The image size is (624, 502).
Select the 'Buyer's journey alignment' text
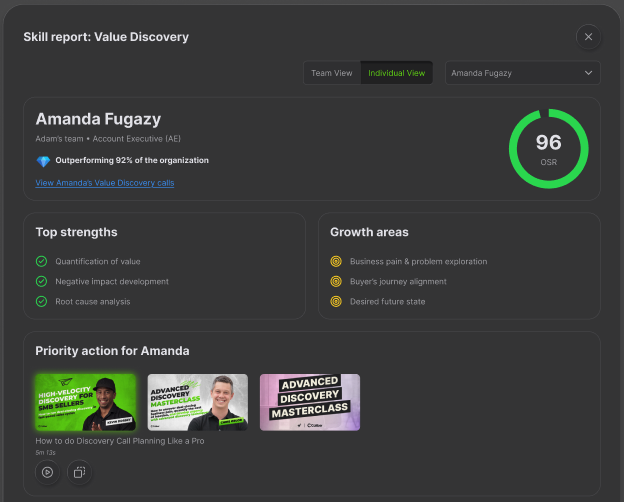click(398, 281)
